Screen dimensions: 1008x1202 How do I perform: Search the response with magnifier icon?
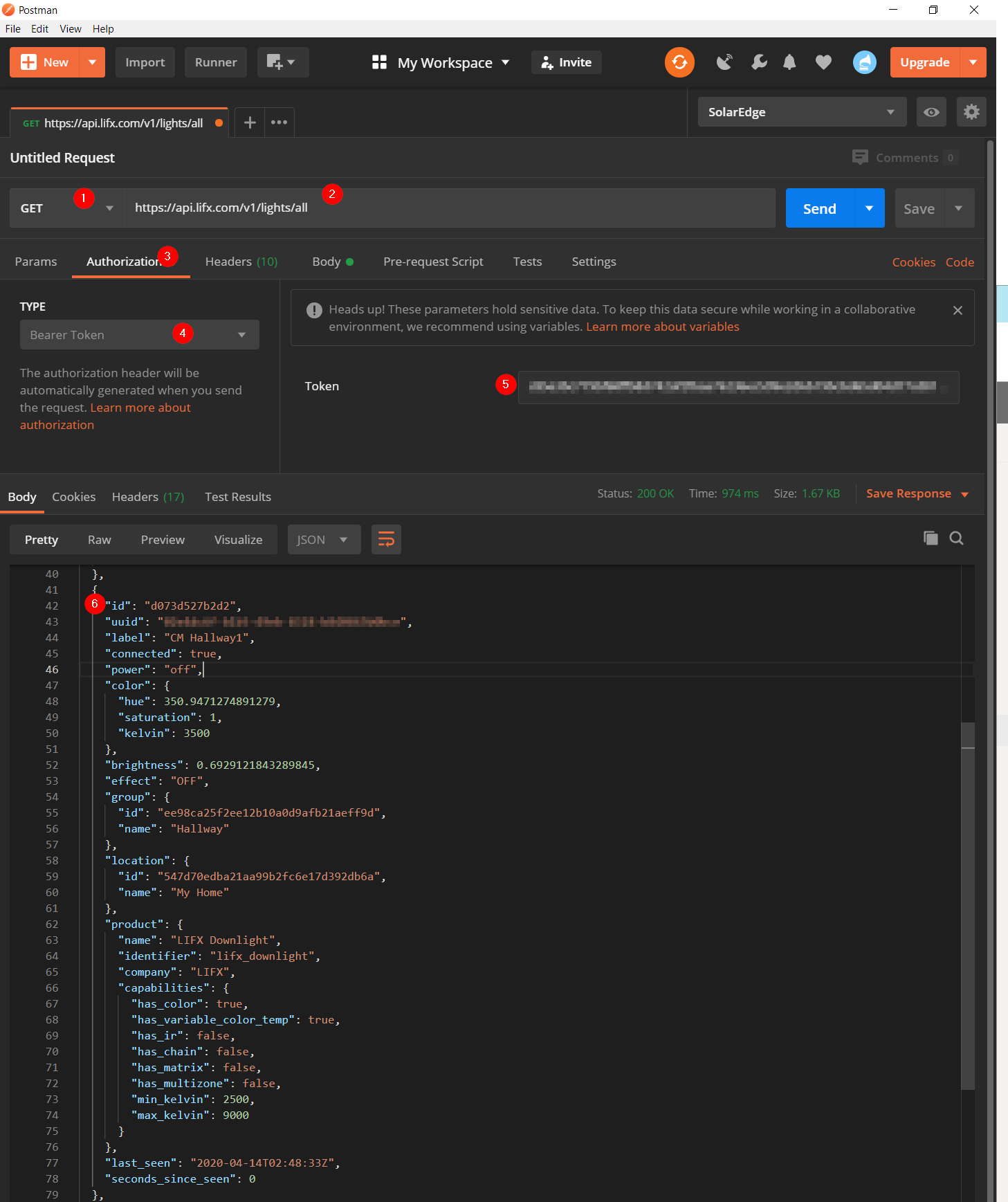[x=956, y=538]
